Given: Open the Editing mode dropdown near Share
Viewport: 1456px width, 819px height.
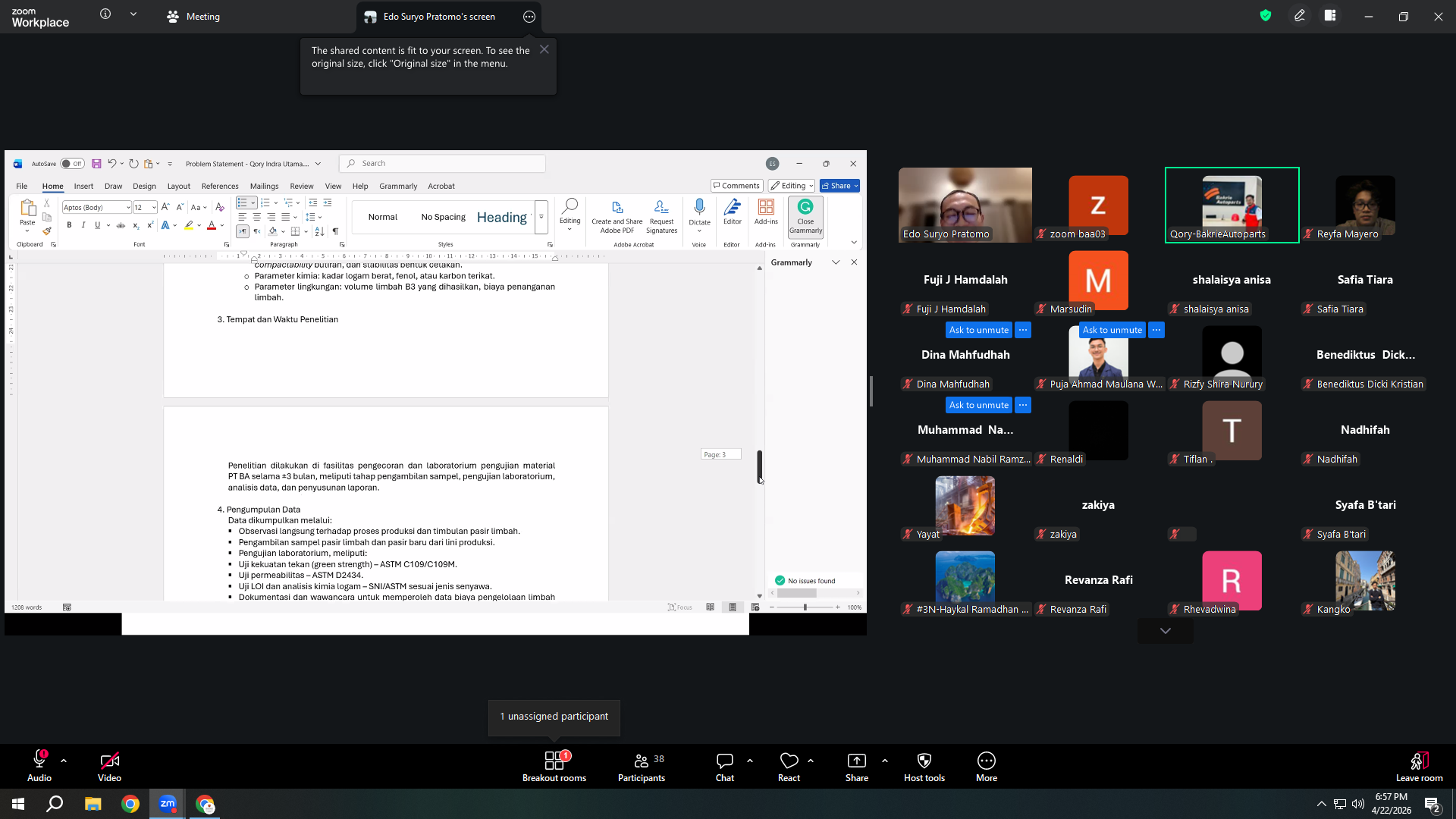Looking at the screenshot, I should (792, 186).
